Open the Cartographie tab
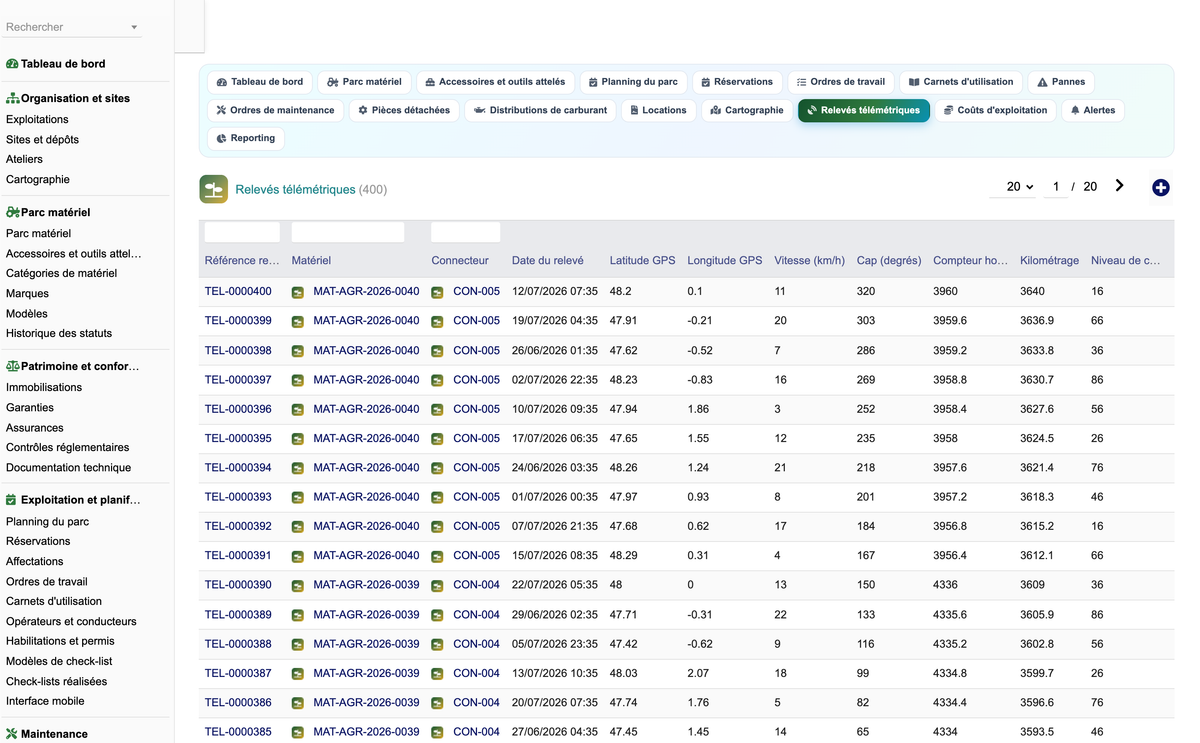 (747, 110)
